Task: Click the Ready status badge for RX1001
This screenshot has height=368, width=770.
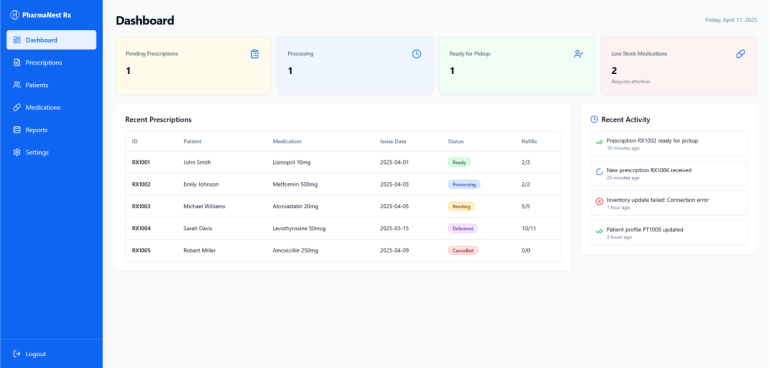Action: pyautogui.click(x=459, y=162)
